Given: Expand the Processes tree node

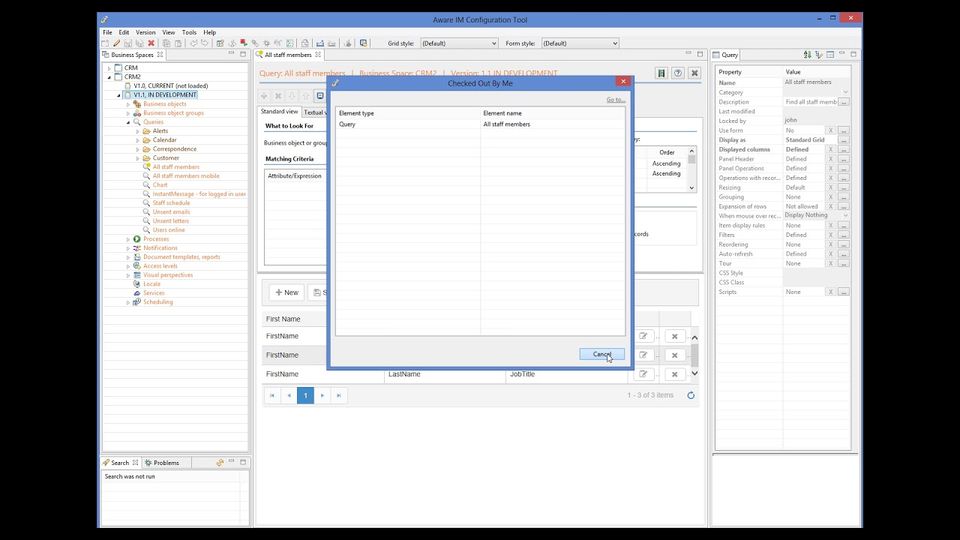Looking at the screenshot, I should (x=128, y=239).
